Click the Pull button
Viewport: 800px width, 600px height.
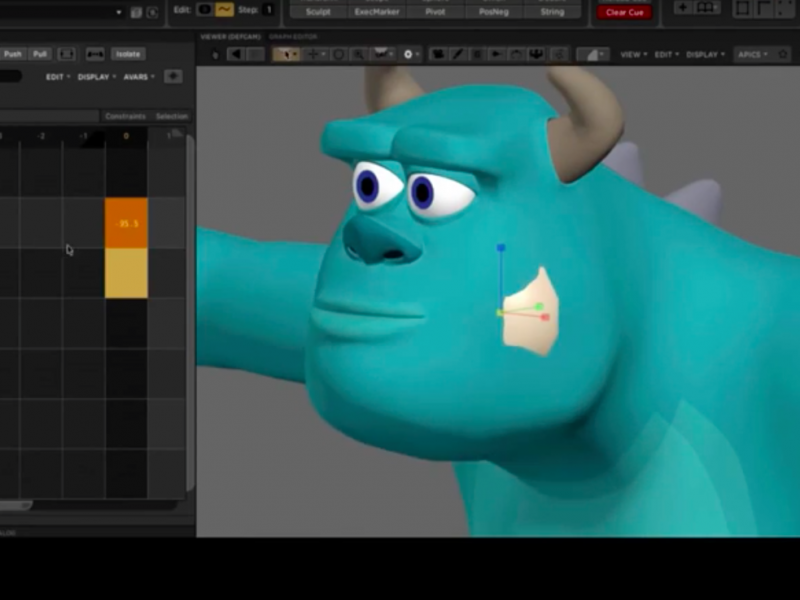40,54
